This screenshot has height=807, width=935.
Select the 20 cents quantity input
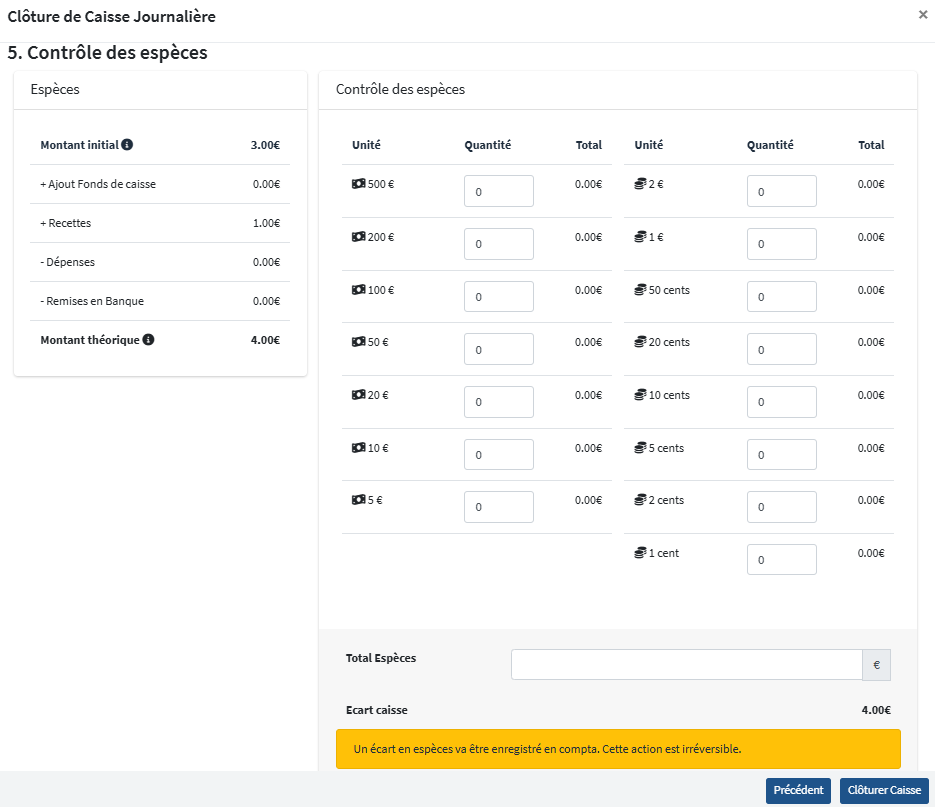781,349
